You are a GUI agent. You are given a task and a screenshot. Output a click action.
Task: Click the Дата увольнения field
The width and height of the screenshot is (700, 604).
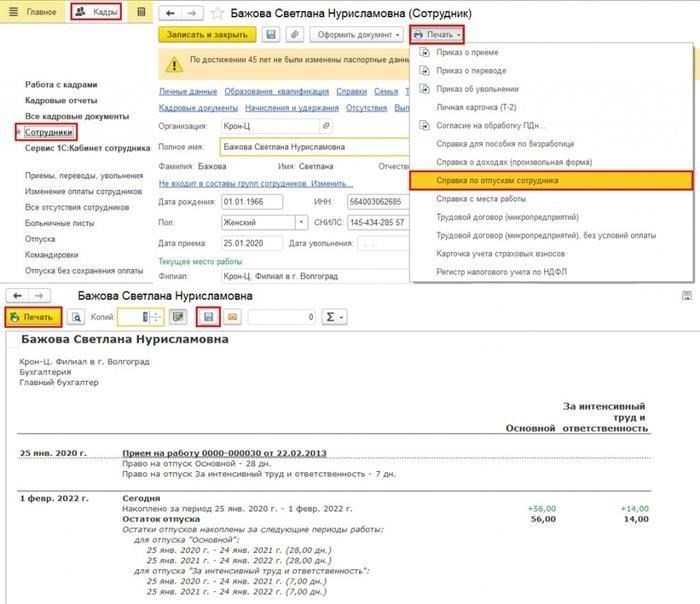[x=383, y=243]
